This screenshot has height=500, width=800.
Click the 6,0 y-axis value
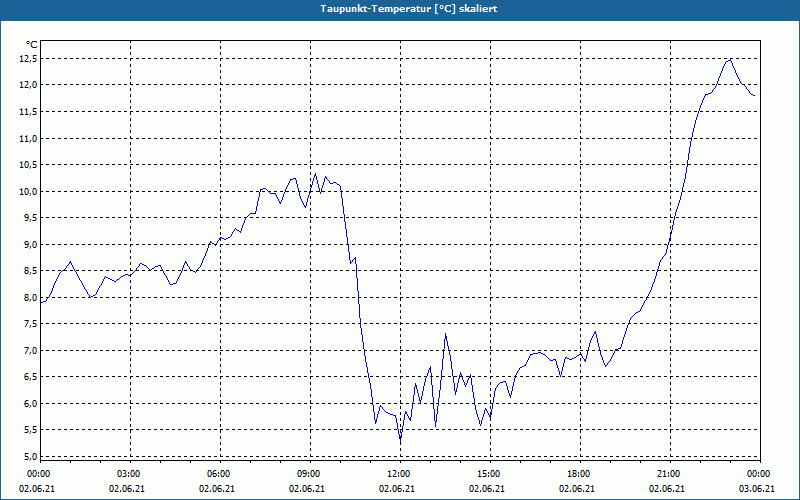coord(30,404)
